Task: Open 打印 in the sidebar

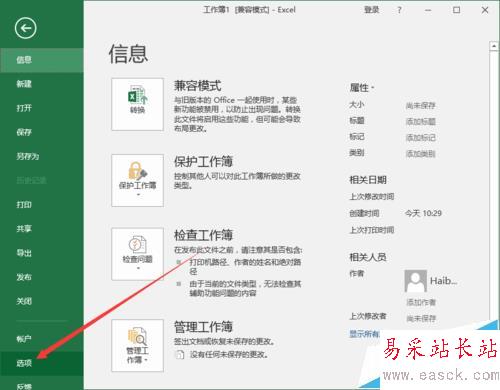Action: [x=42, y=205]
